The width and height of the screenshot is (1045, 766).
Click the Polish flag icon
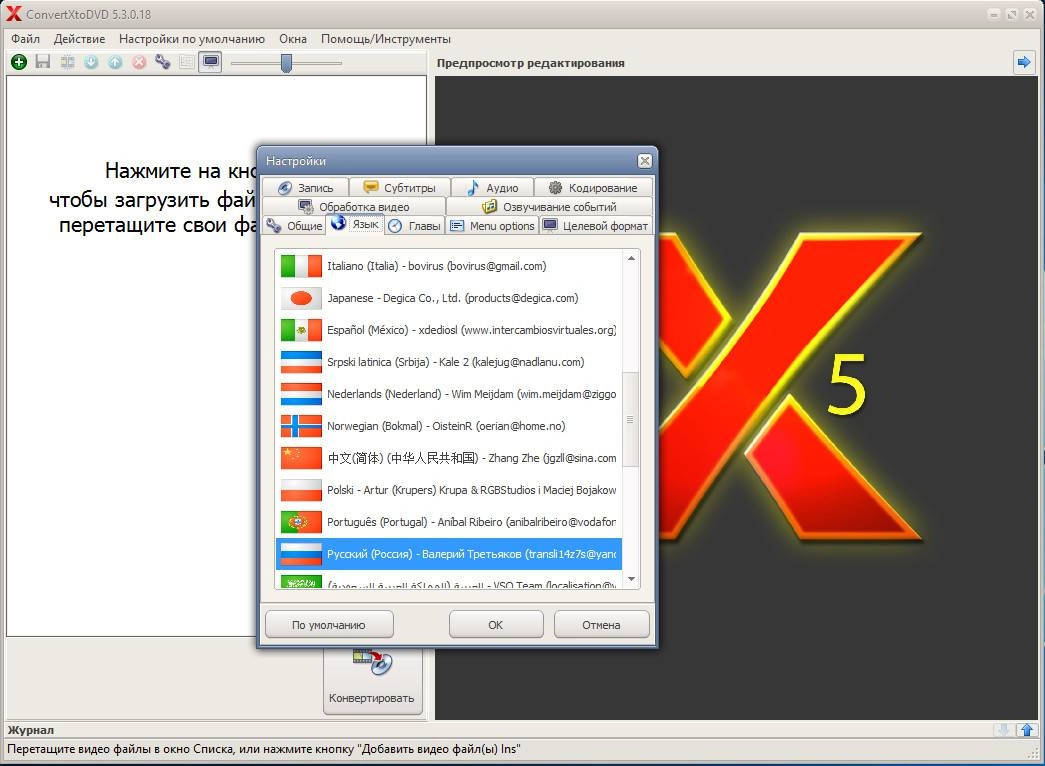tap(301, 490)
